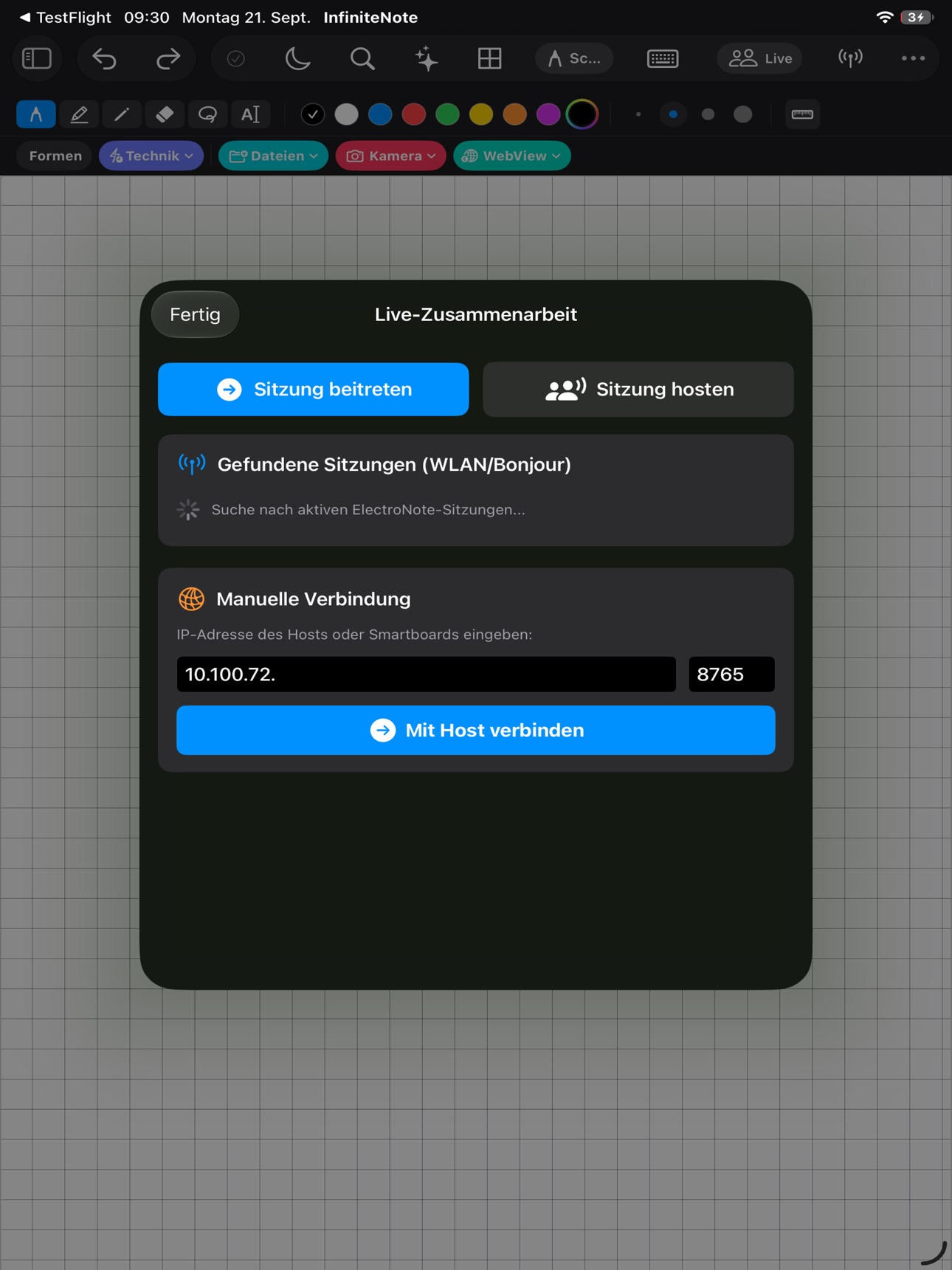Tap the checkmark circle toolbar icon
The image size is (952, 1270).
(235, 58)
